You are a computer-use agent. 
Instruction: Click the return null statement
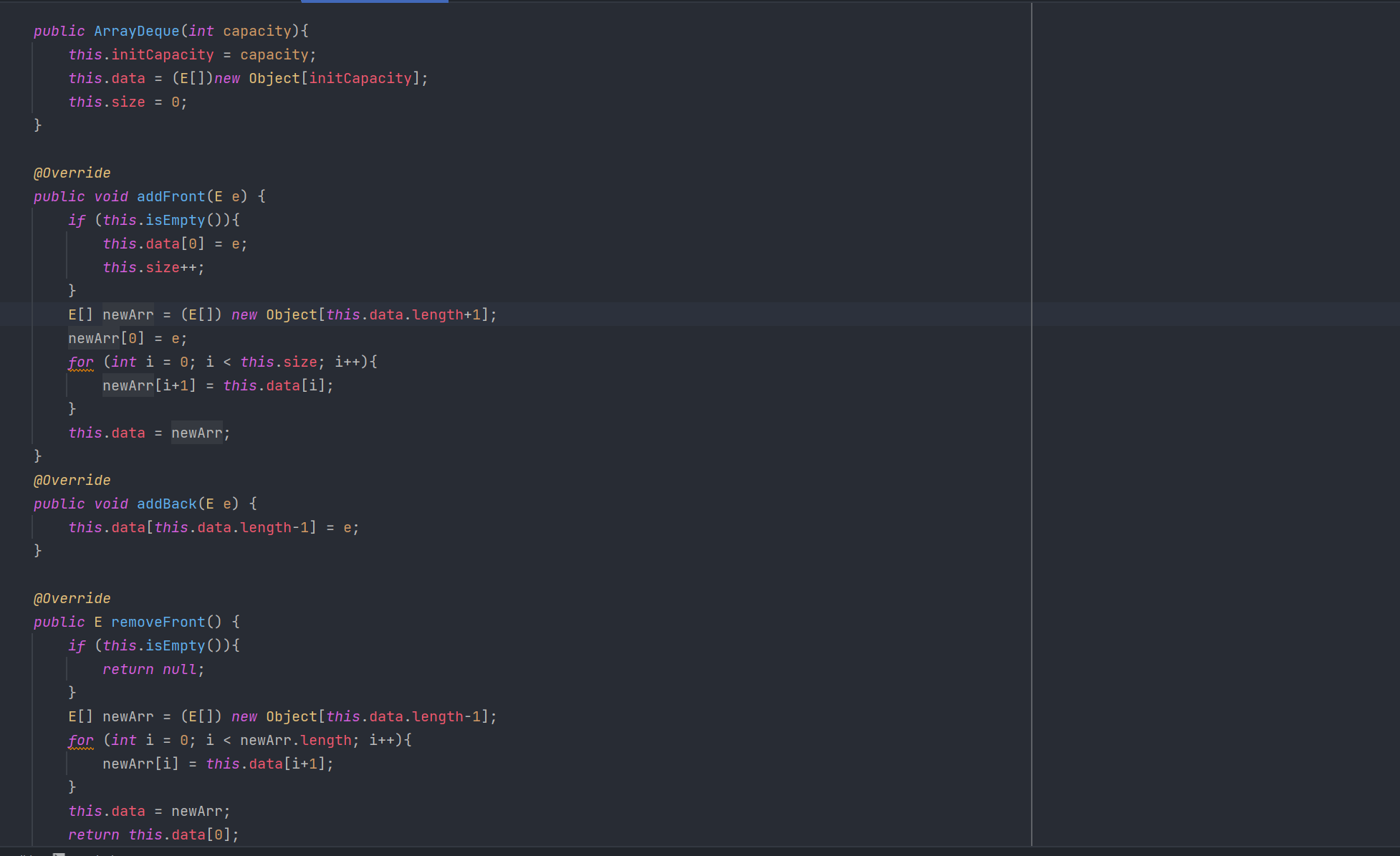(x=153, y=669)
